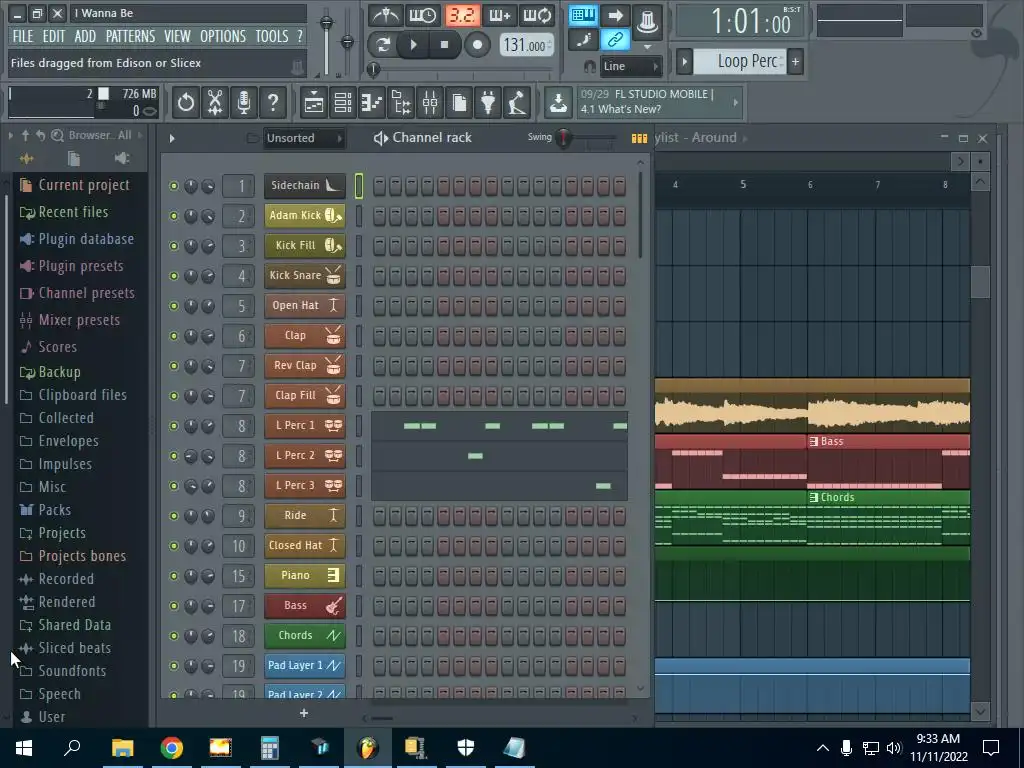Screen dimensions: 1024x768
Task: Mute the Bass channel green light
Action: (x=174, y=606)
